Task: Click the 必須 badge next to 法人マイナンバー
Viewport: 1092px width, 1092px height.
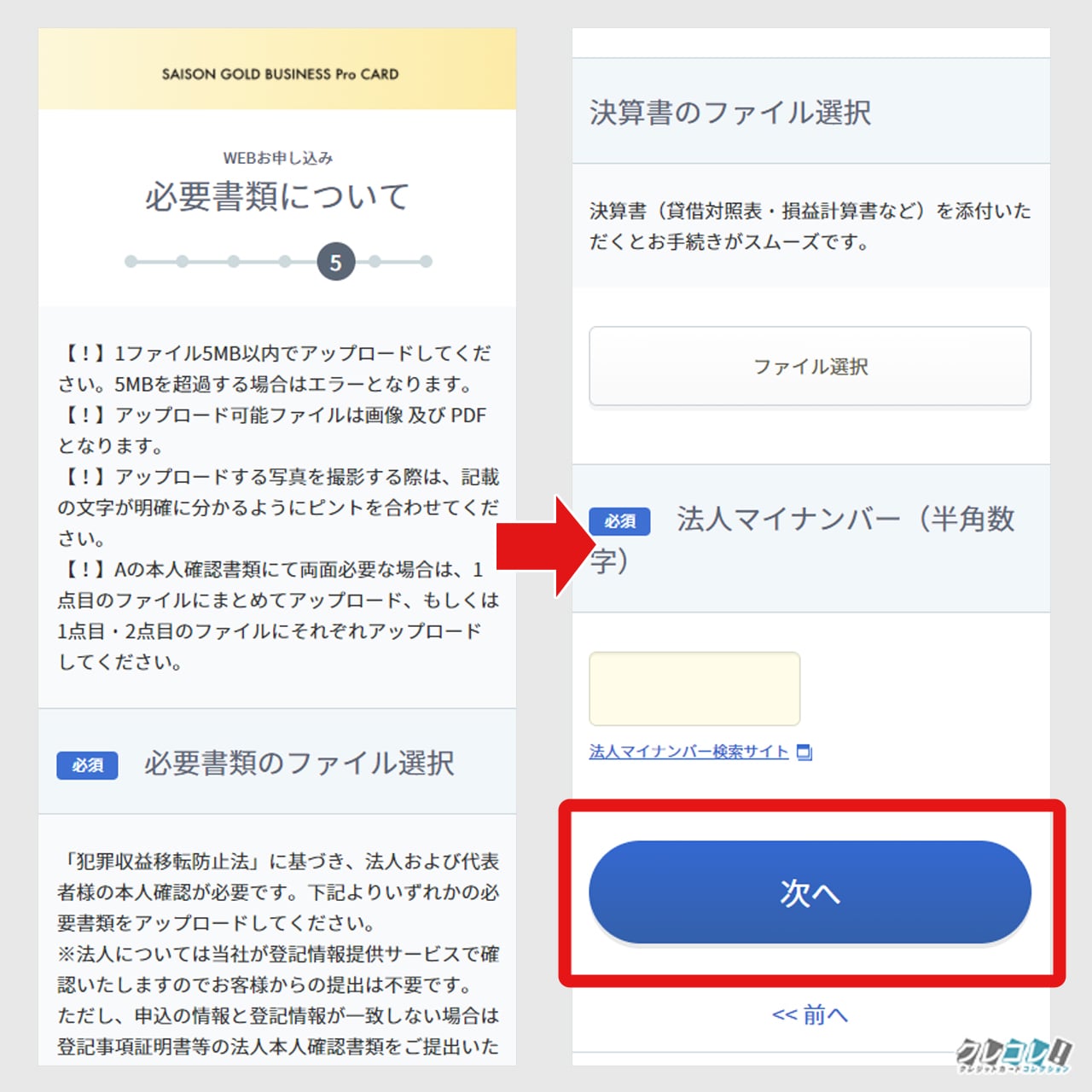Action: click(619, 520)
